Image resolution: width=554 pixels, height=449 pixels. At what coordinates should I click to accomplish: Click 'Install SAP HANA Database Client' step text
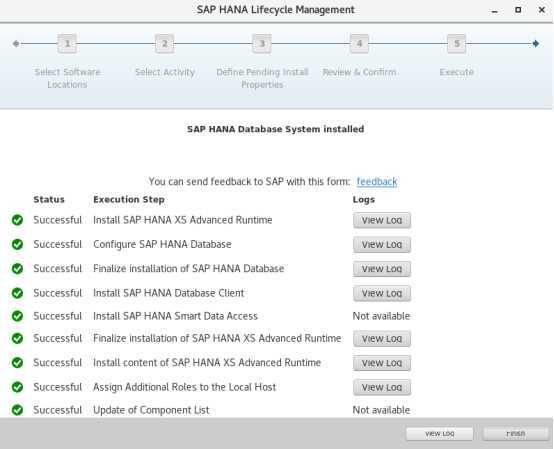[x=169, y=293]
